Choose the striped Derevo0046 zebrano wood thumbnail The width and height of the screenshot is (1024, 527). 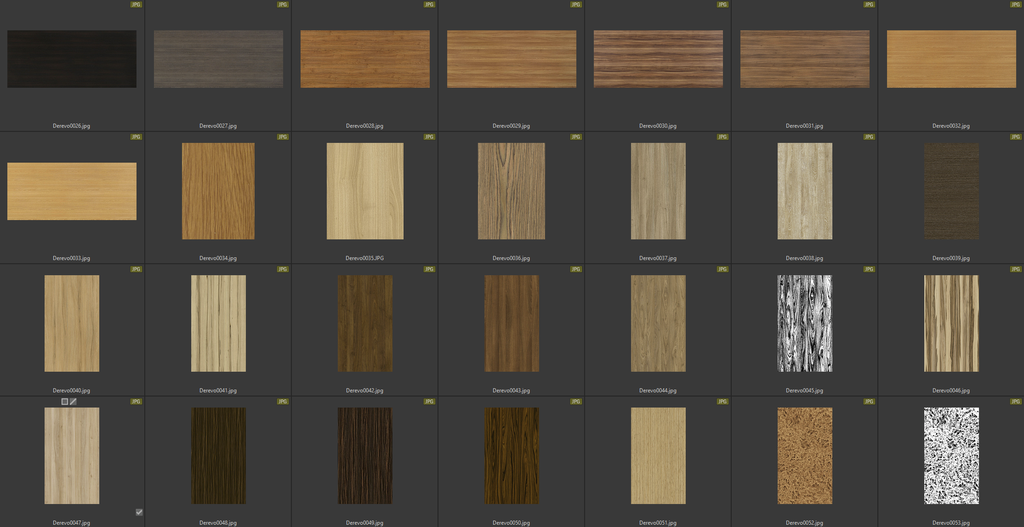(951, 323)
